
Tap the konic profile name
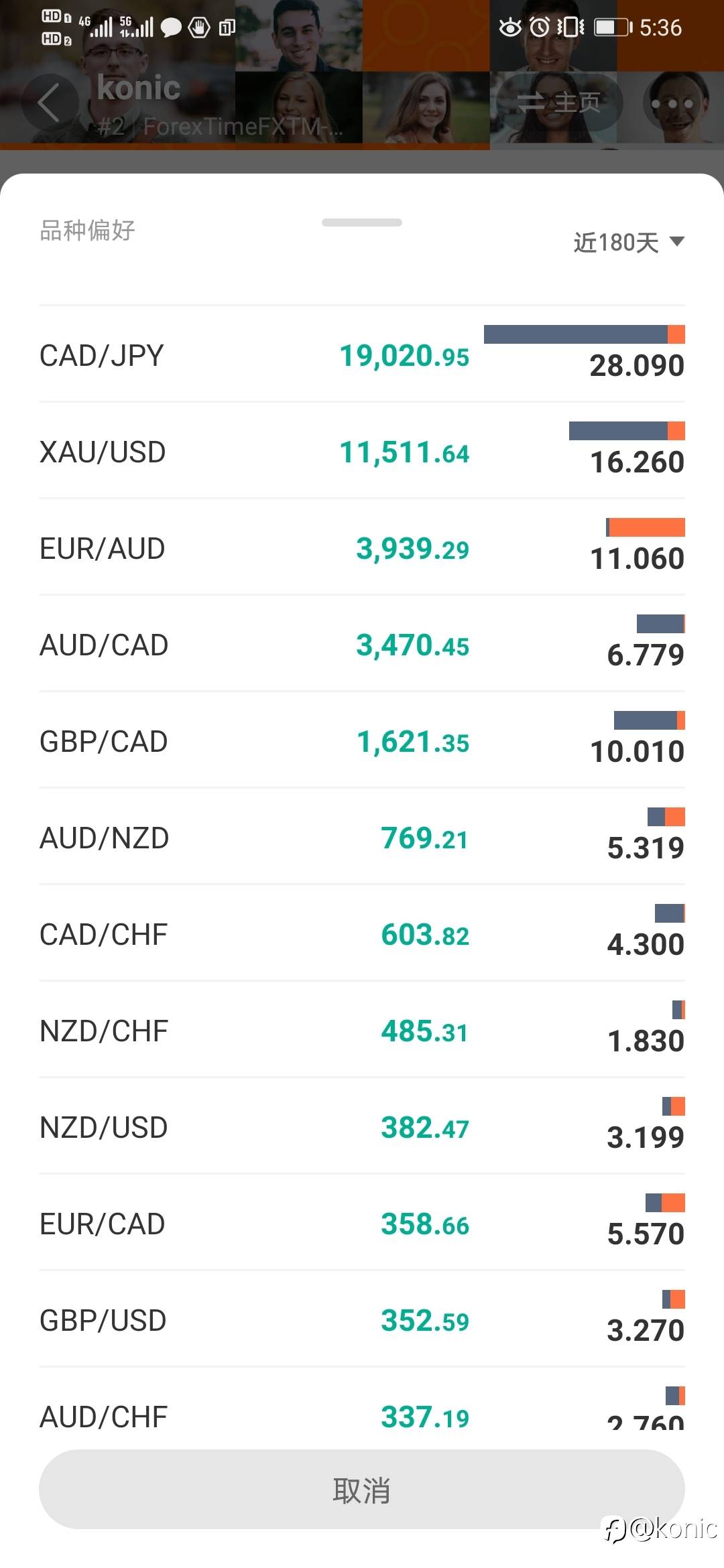click(x=139, y=88)
